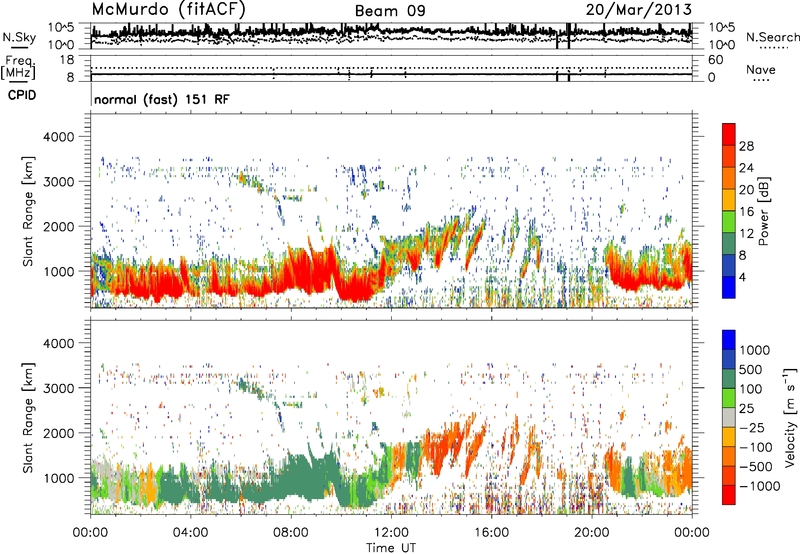Click the normal (fast) 151 RF text
The width and height of the screenshot is (800, 554).
162,99
